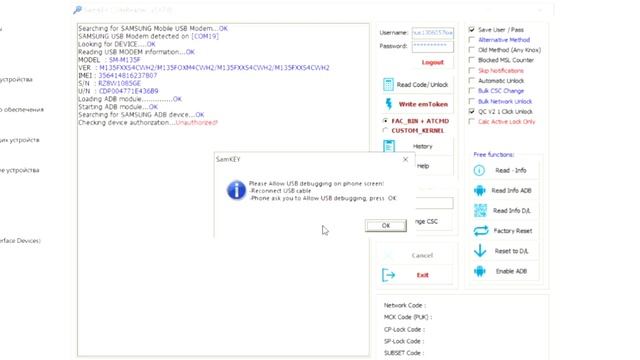Enable the Bulk Network Unlock checkbox
This screenshot has width=640, height=360.
tap(471, 101)
